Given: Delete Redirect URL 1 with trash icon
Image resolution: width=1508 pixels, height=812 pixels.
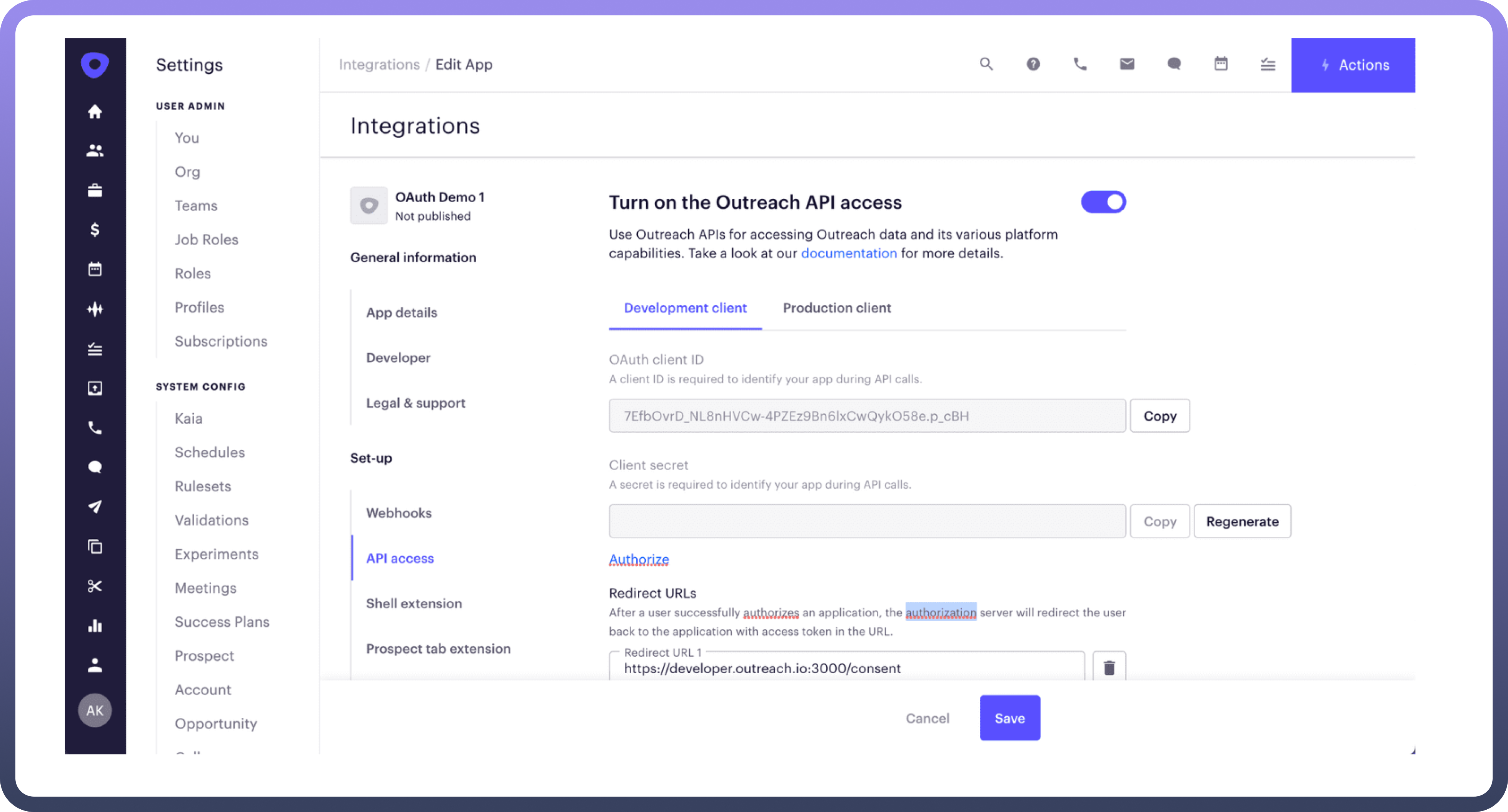Looking at the screenshot, I should click(1109, 667).
